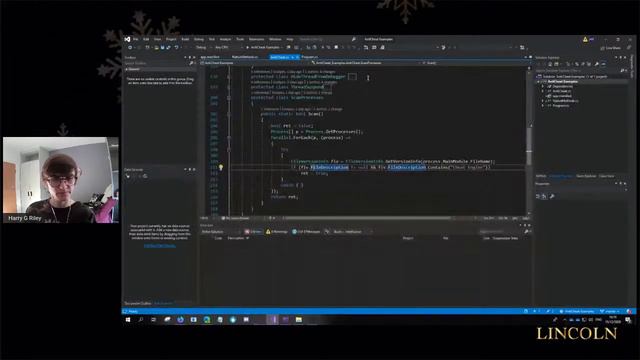Click the Firefox taskbar icon

point(180,320)
